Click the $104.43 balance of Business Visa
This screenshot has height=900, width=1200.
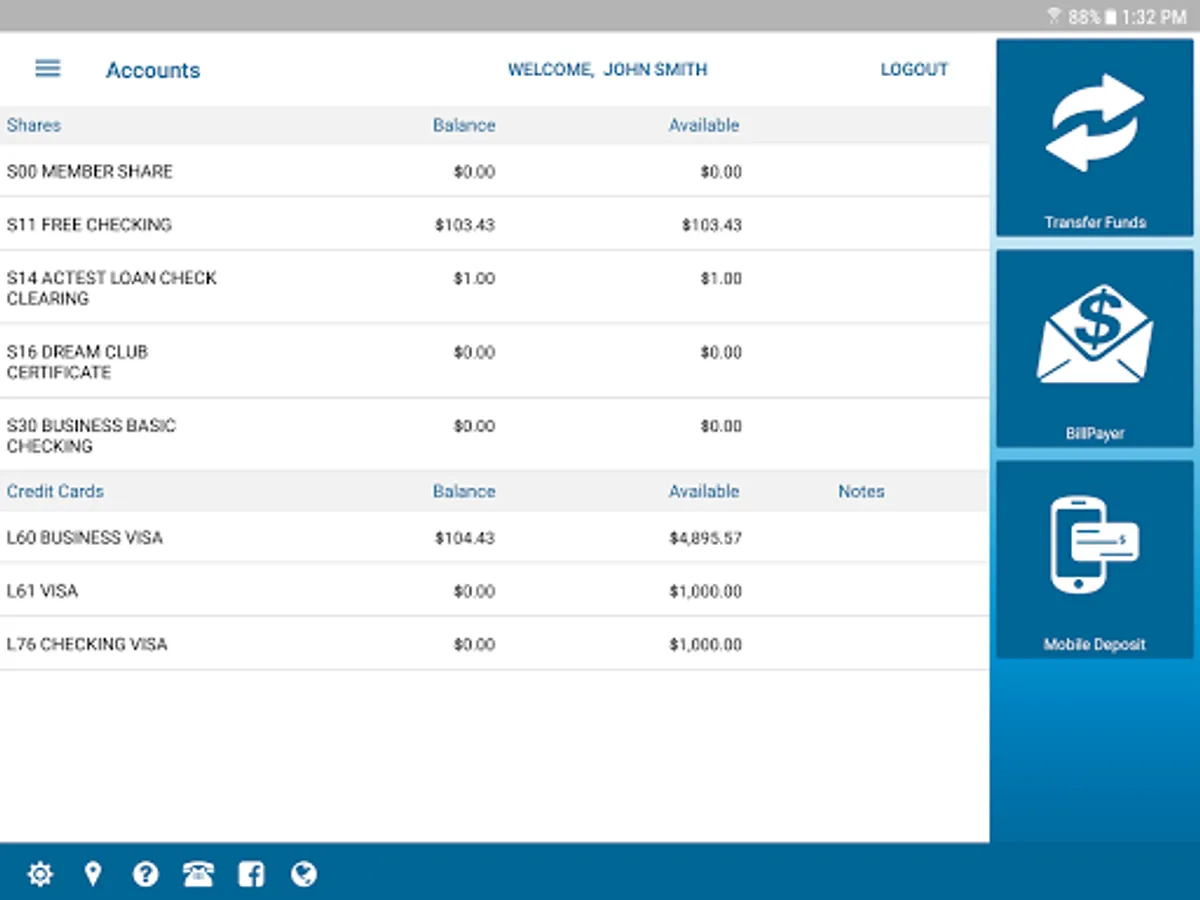click(x=465, y=538)
